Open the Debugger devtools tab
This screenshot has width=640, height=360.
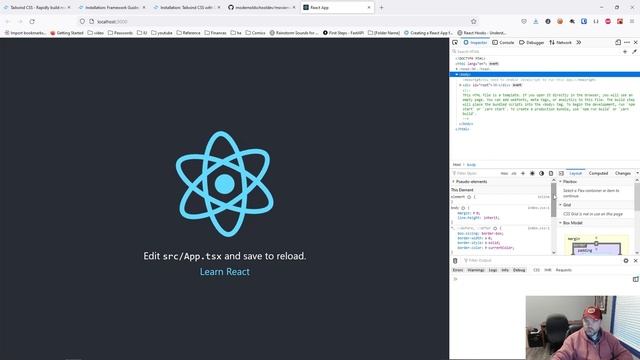coord(531,42)
